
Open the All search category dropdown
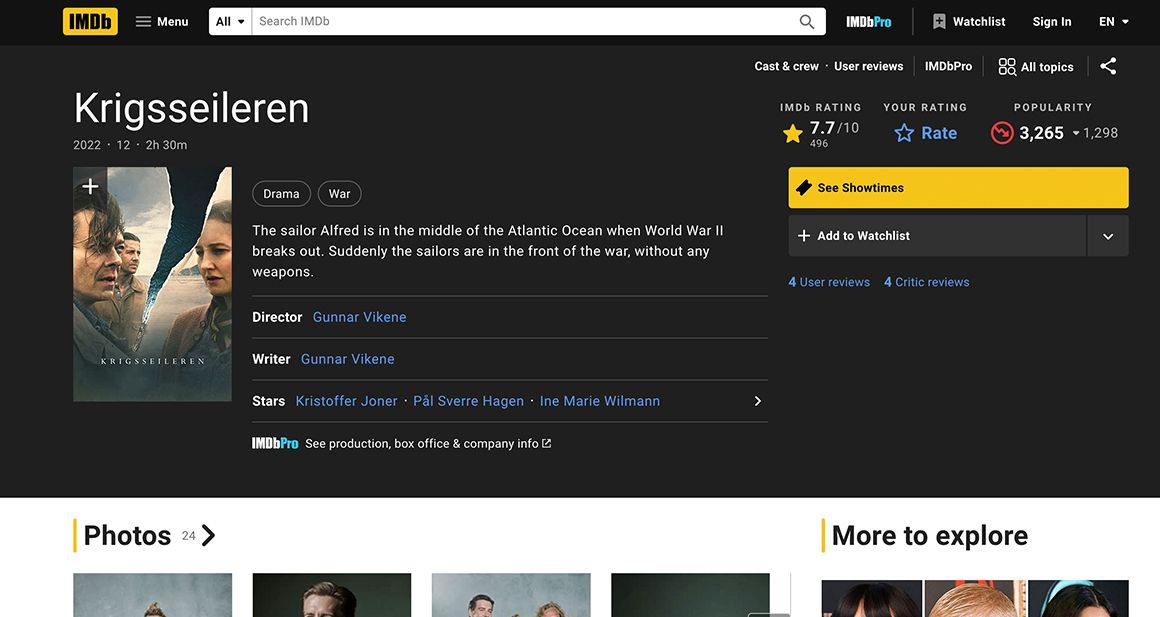click(230, 21)
